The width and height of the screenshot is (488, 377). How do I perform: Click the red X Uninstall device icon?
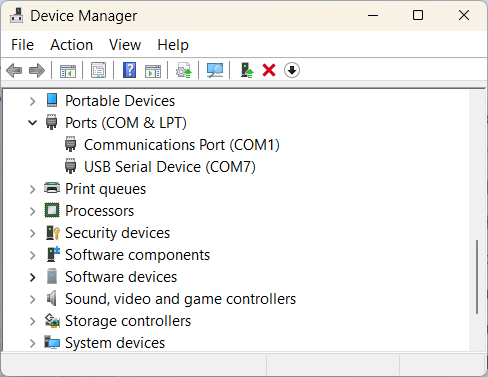[269, 70]
